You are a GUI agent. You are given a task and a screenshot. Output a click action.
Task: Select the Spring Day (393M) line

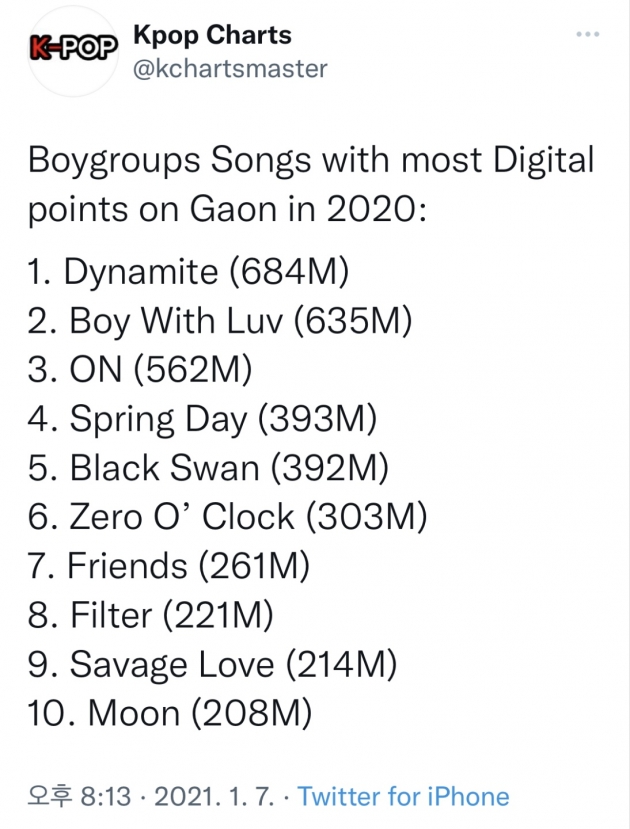[x=201, y=419]
